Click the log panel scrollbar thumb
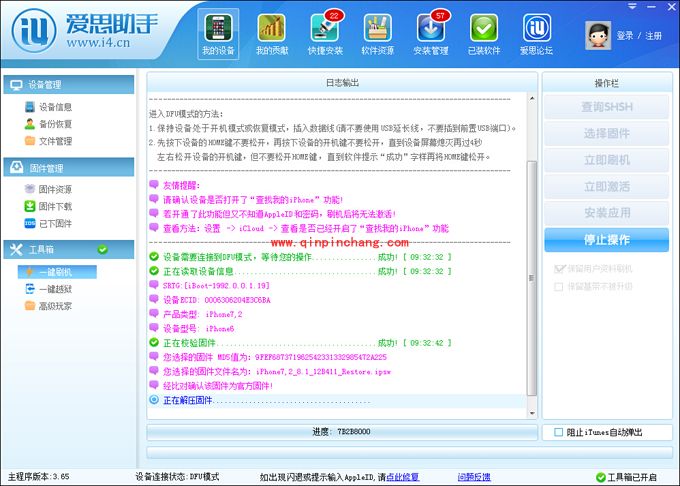The image size is (680, 486). (x=532, y=278)
